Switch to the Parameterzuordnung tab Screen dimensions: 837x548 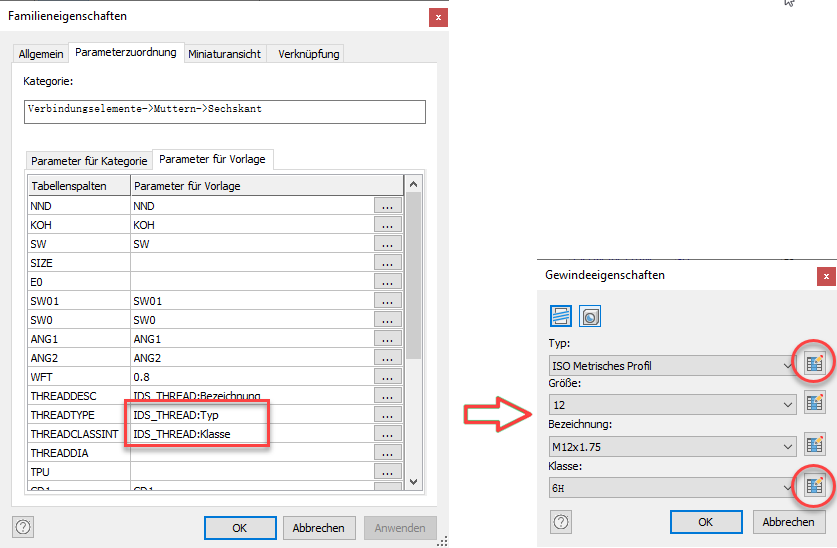[126, 52]
